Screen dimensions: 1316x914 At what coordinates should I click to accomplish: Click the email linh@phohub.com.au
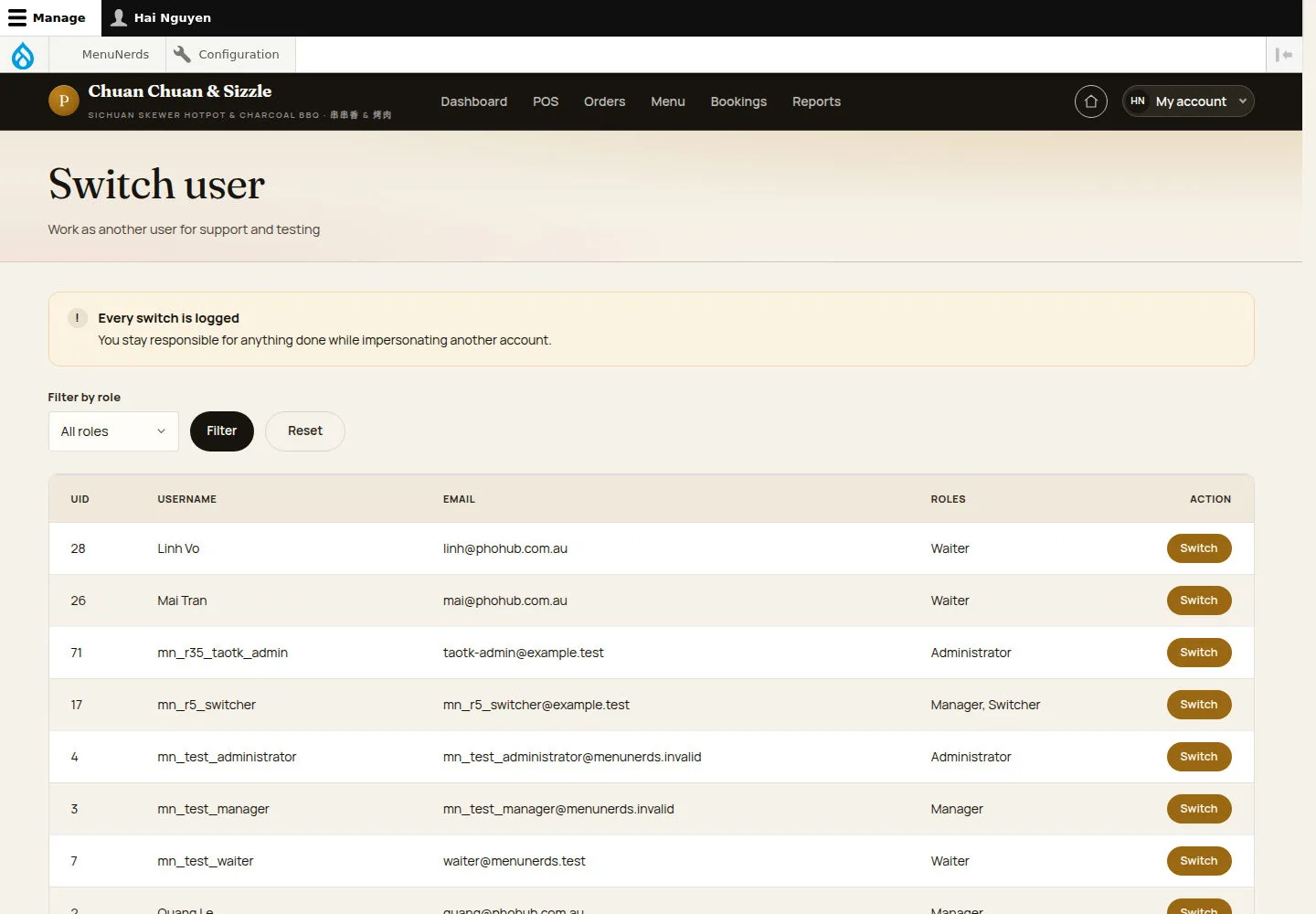pyautogui.click(x=505, y=548)
